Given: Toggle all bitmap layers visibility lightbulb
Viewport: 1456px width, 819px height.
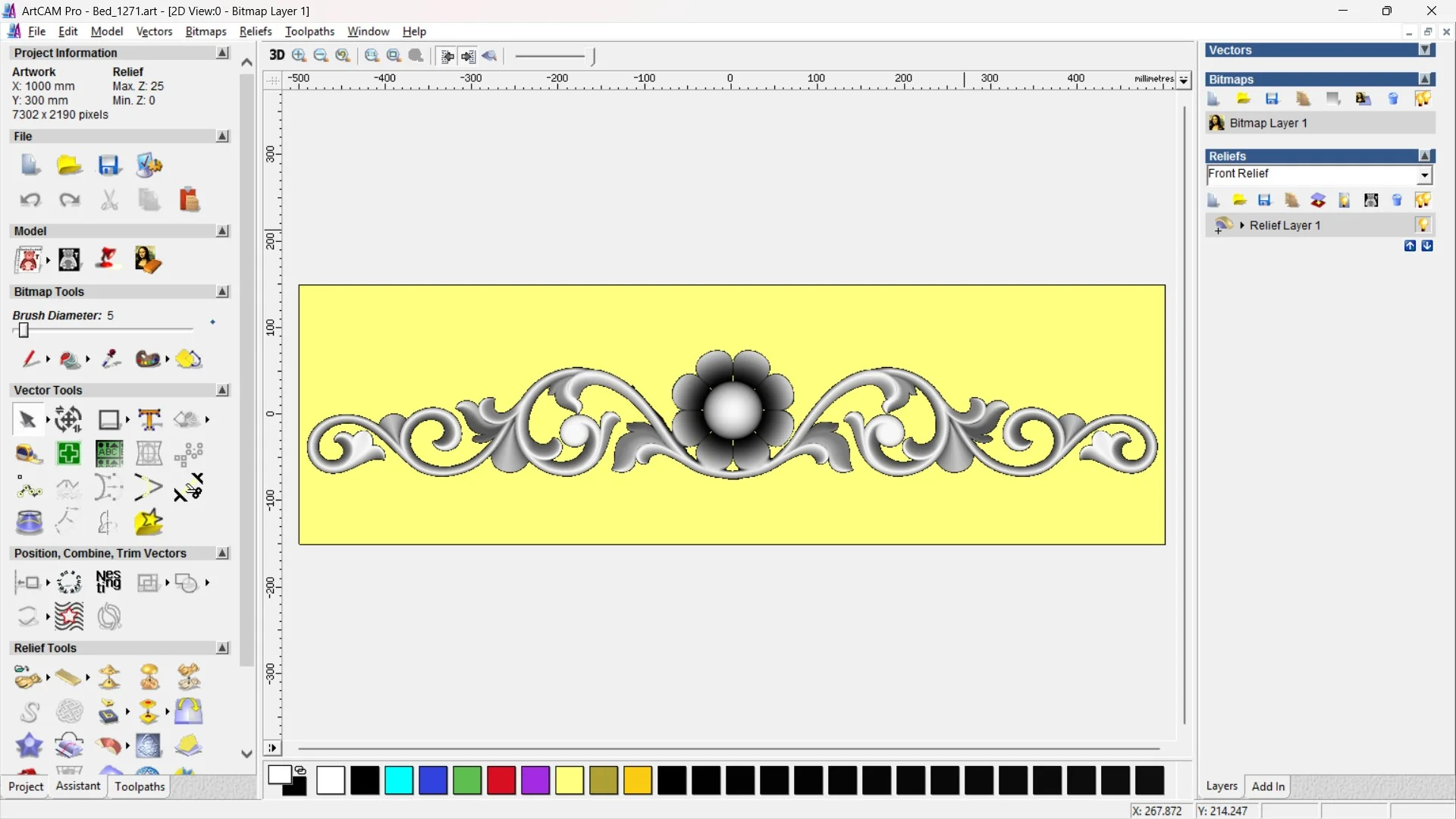Looking at the screenshot, I should (1423, 99).
